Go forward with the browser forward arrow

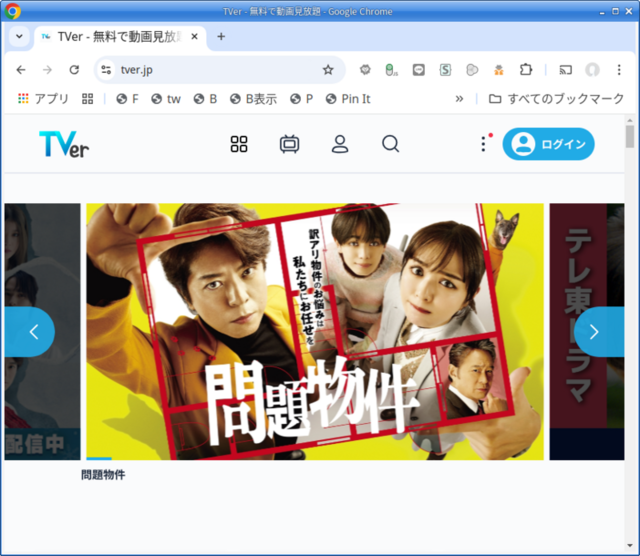(x=47, y=70)
